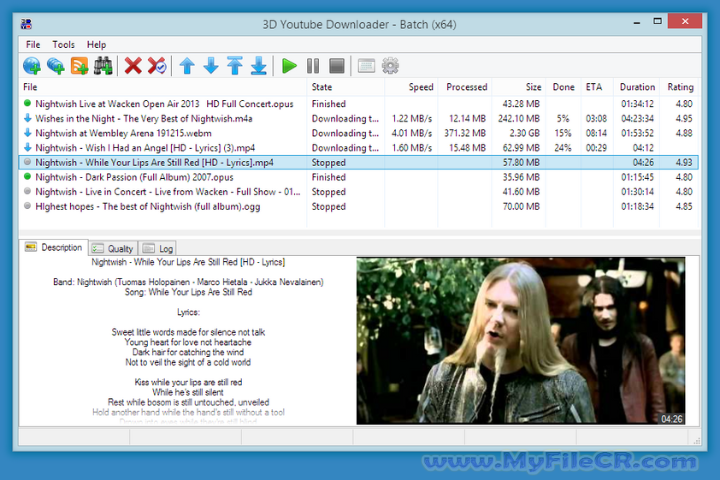This screenshot has height=480, width=720.
Task: Switch to the Log tab
Action: pos(158,248)
